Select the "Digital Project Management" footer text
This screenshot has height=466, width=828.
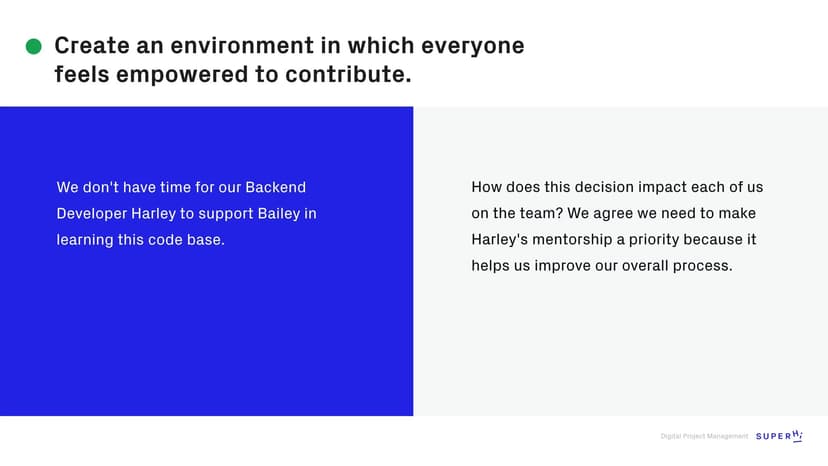[704, 436]
